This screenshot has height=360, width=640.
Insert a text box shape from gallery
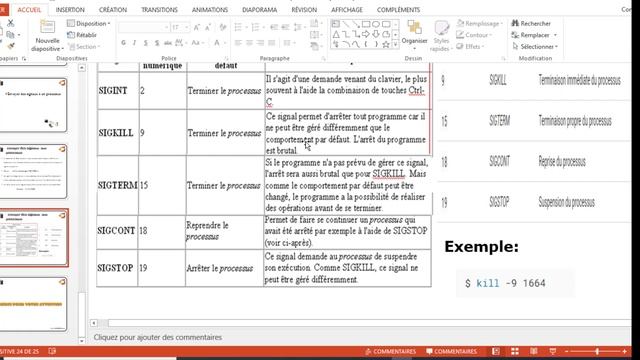click(336, 24)
